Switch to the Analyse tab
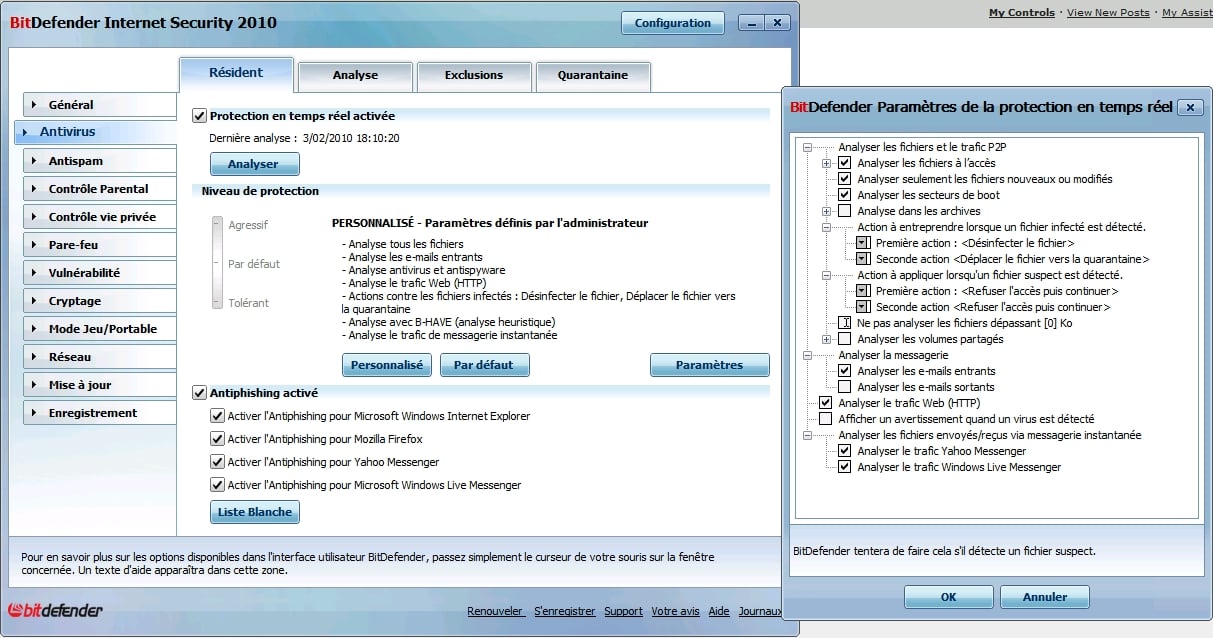The height and width of the screenshot is (638, 1213). click(355, 76)
